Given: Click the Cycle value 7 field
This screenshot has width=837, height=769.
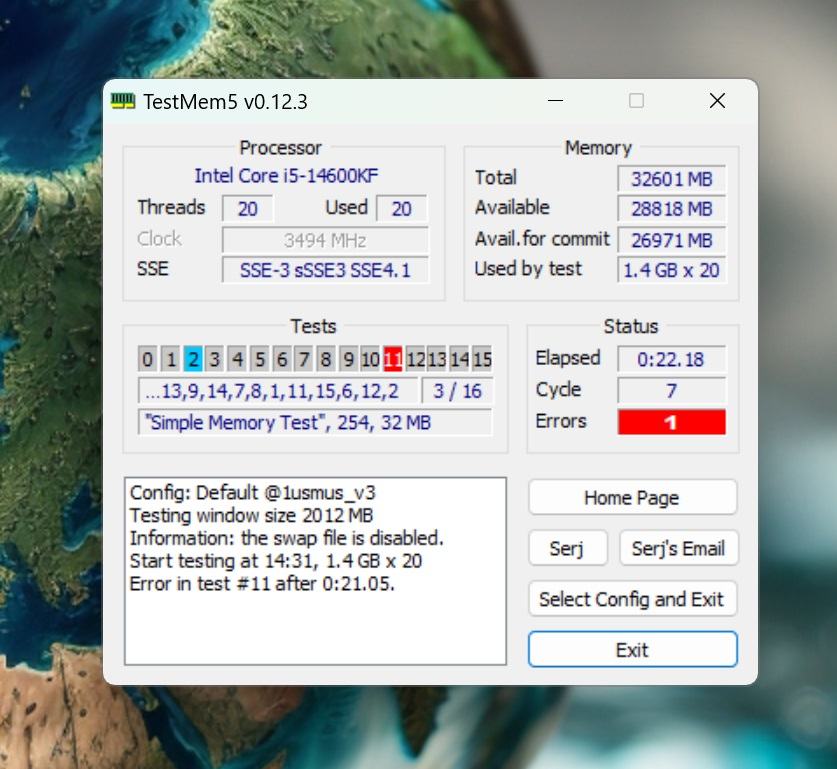Looking at the screenshot, I should (672, 391).
